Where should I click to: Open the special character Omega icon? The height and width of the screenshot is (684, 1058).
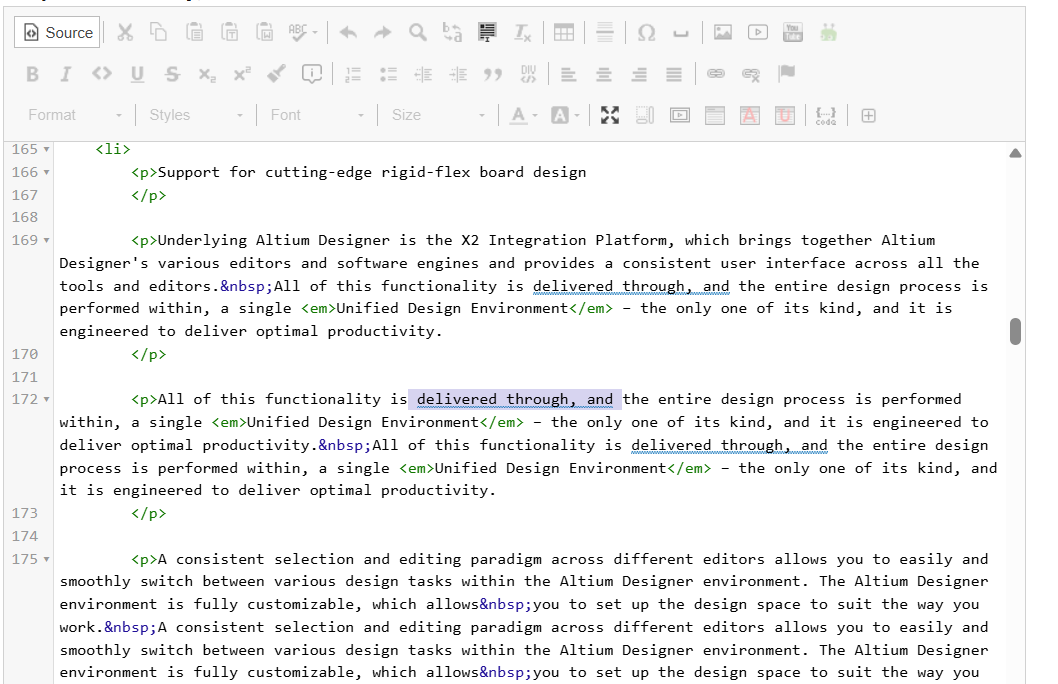click(646, 32)
